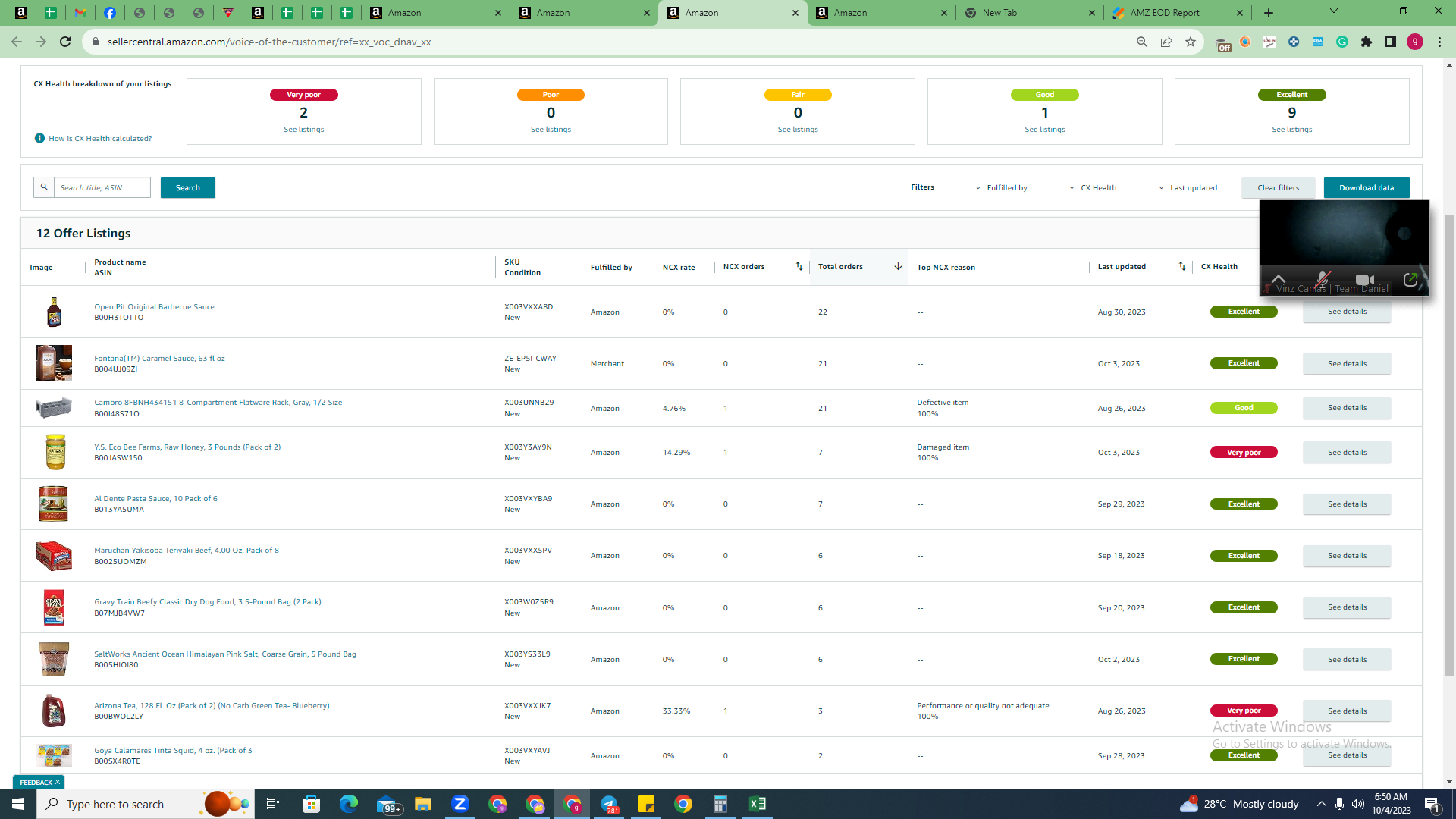Click the Download data button
This screenshot has height=819, width=1456.
pos(1367,188)
